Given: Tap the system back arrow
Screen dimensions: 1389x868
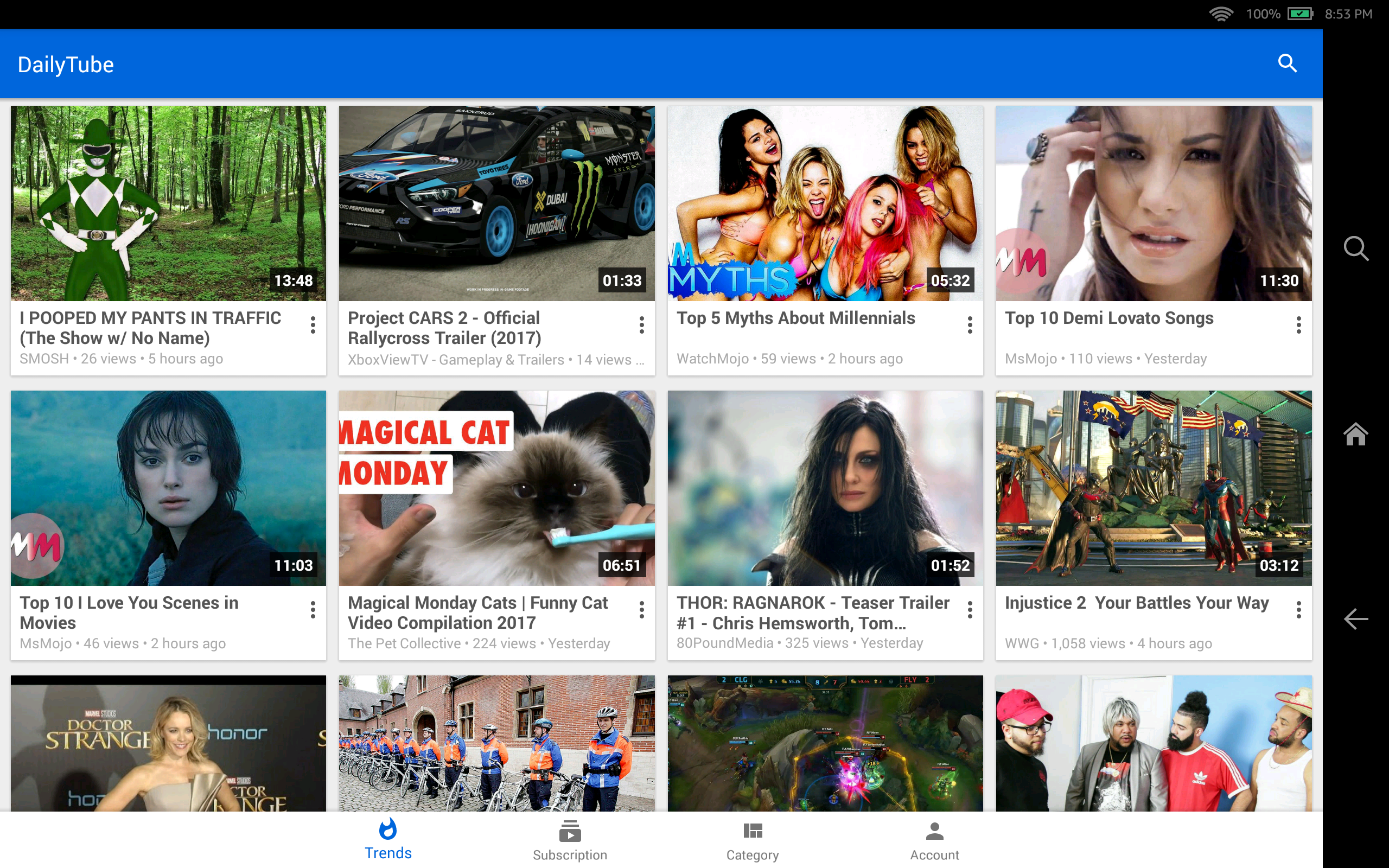Looking at the screenshot, I should pos(1356,619).
